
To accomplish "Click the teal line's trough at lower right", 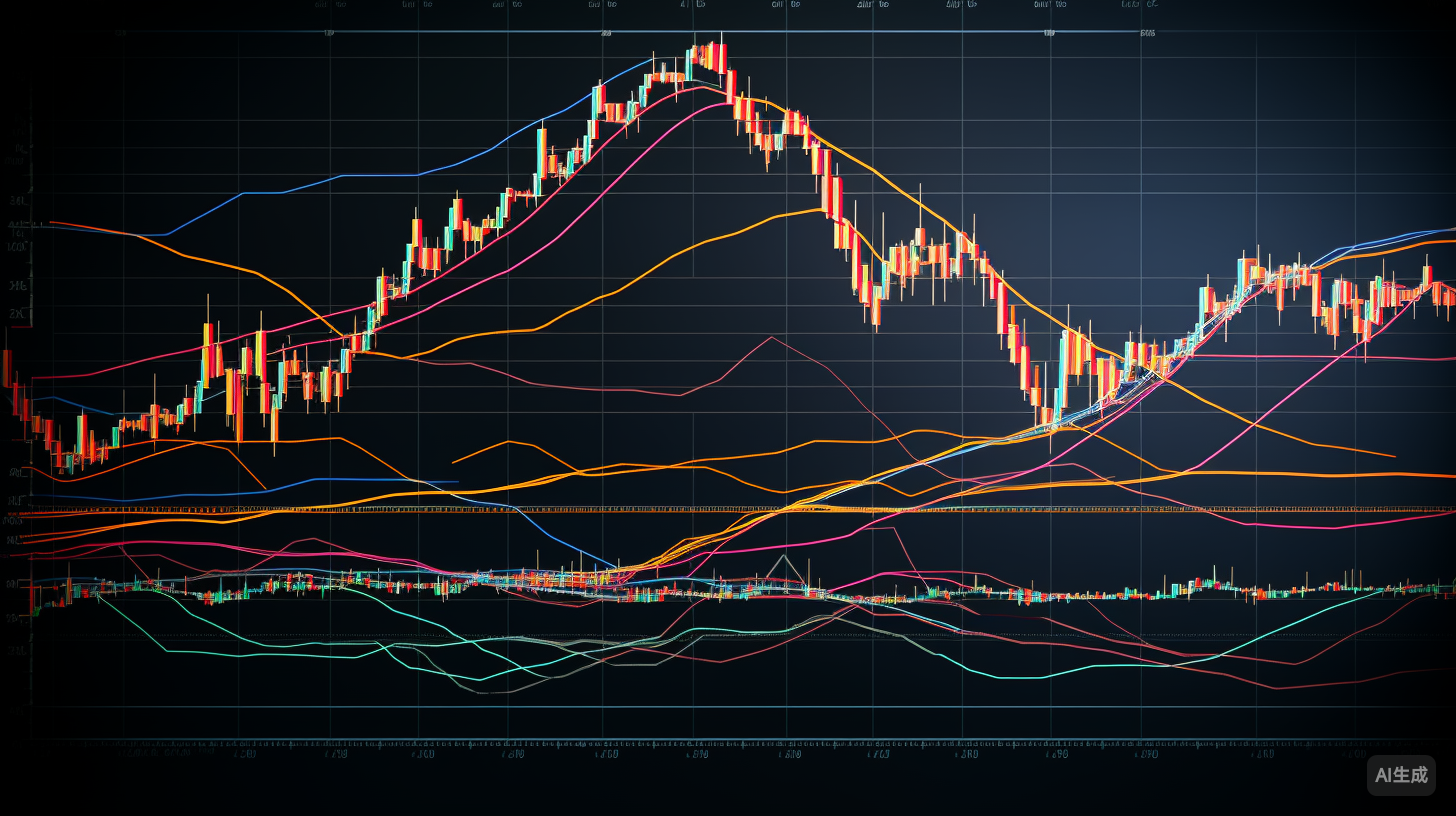I will pos(1040,677).
